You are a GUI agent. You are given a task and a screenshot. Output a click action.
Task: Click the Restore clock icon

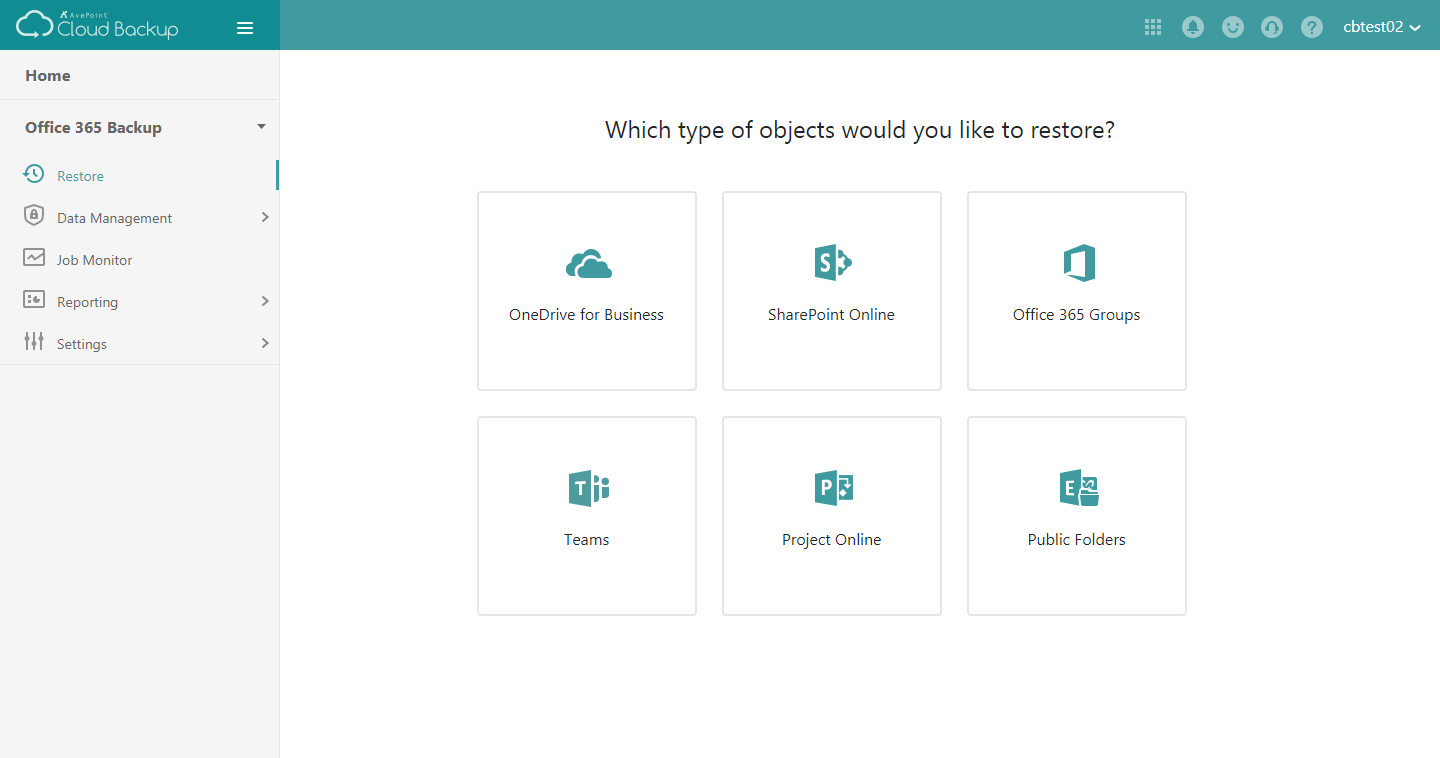click(x=33, y=174)
